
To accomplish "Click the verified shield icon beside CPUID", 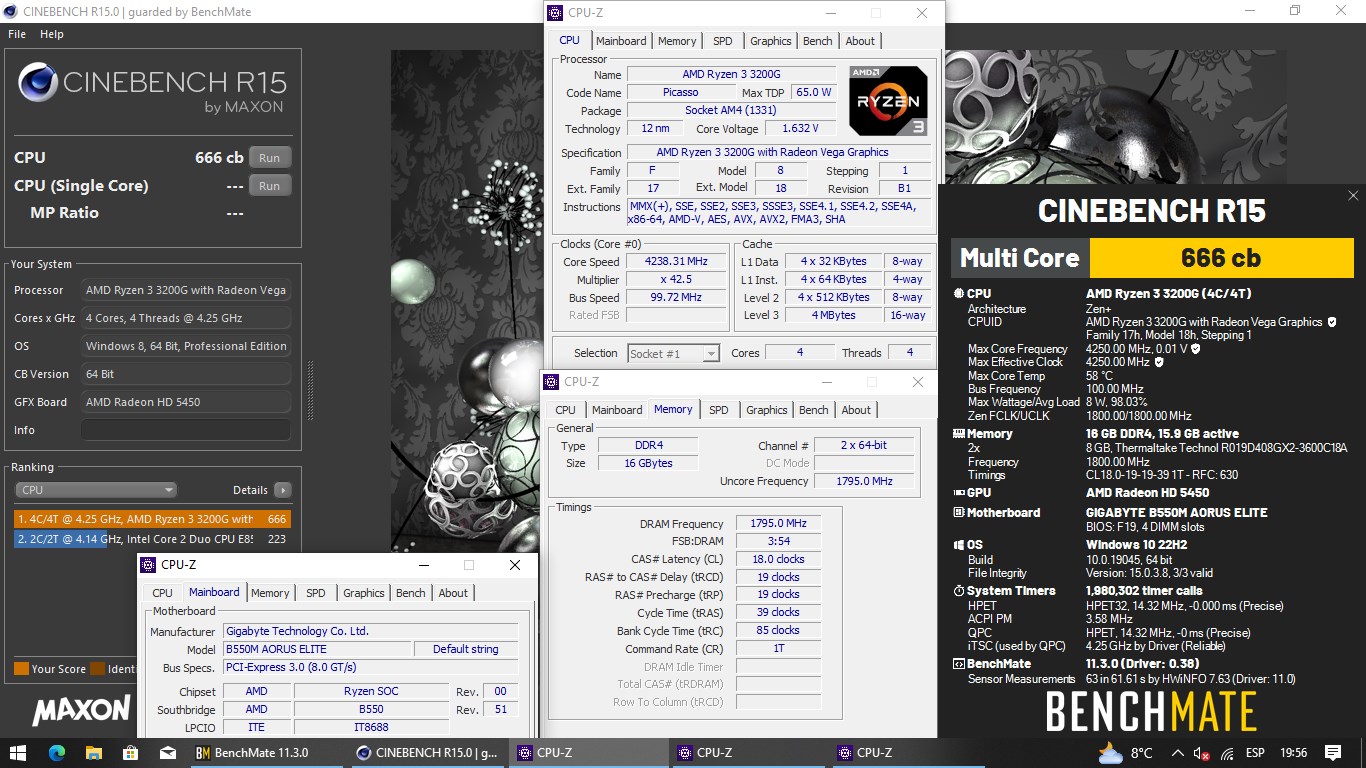I will [x=1331, y=322].
